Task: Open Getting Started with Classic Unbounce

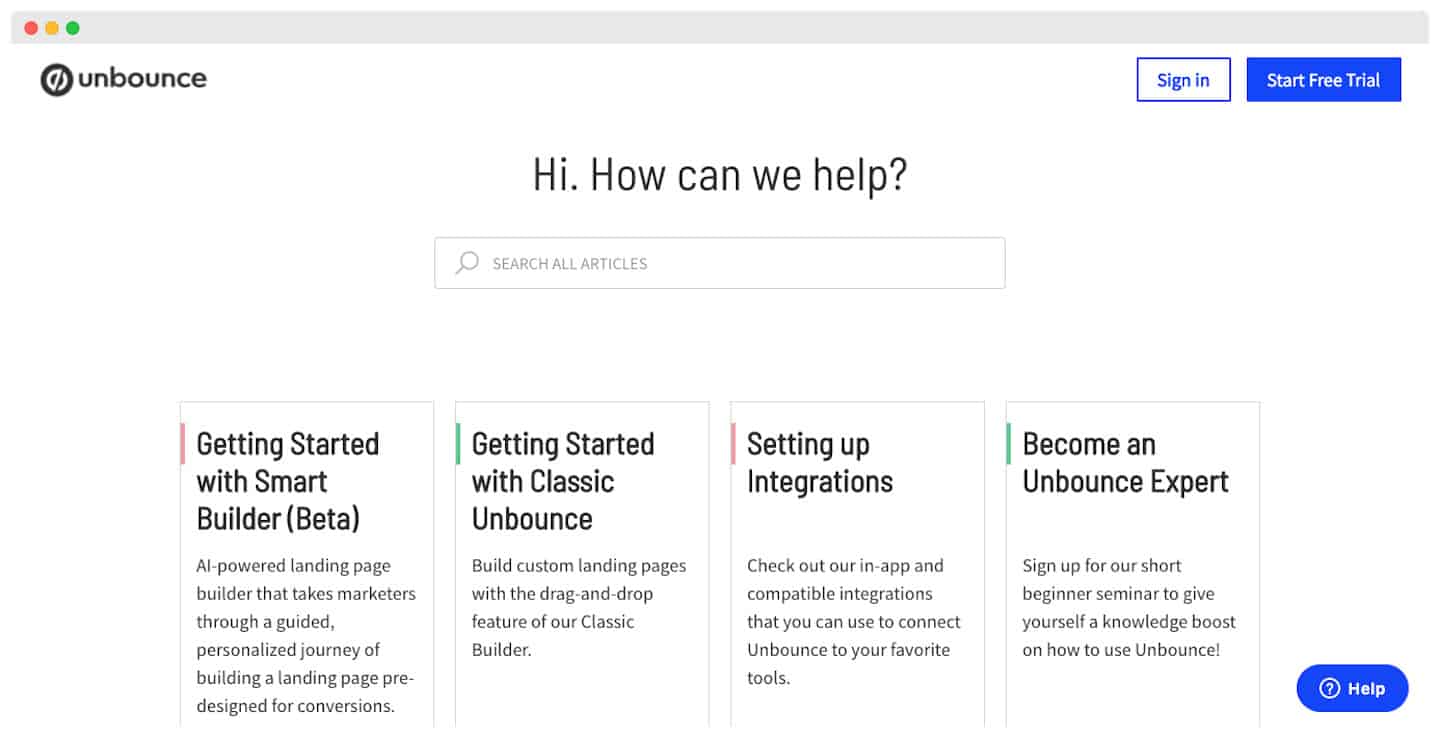Action: (563, 481)
